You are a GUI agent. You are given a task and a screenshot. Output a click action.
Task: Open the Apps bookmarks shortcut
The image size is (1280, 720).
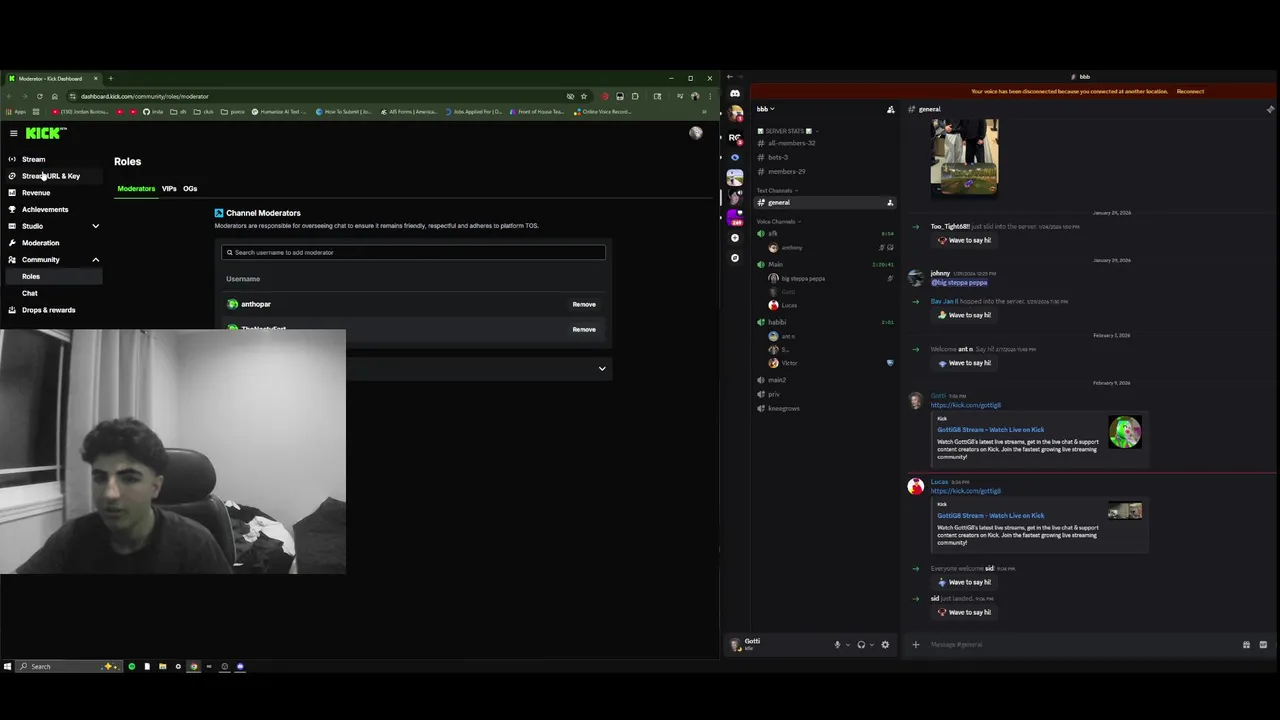pyautogui.click(x=16, y=112)
